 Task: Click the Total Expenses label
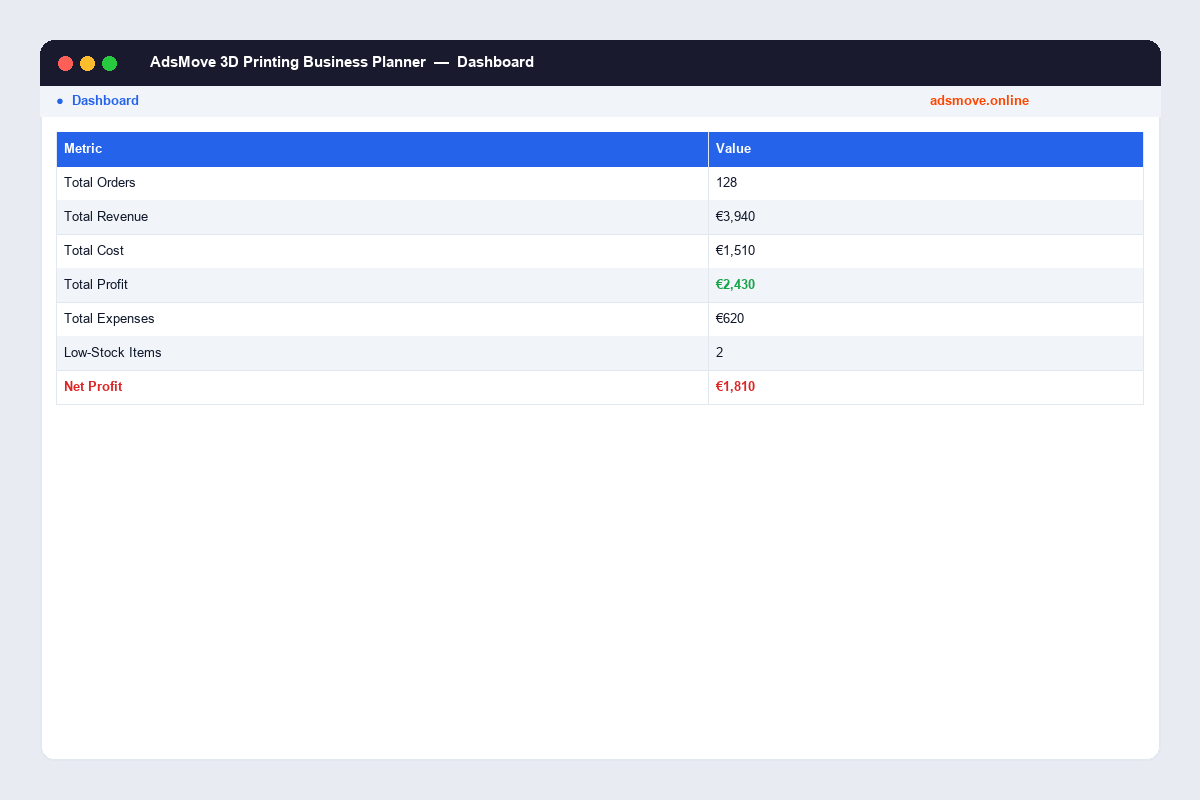(109, 319)
